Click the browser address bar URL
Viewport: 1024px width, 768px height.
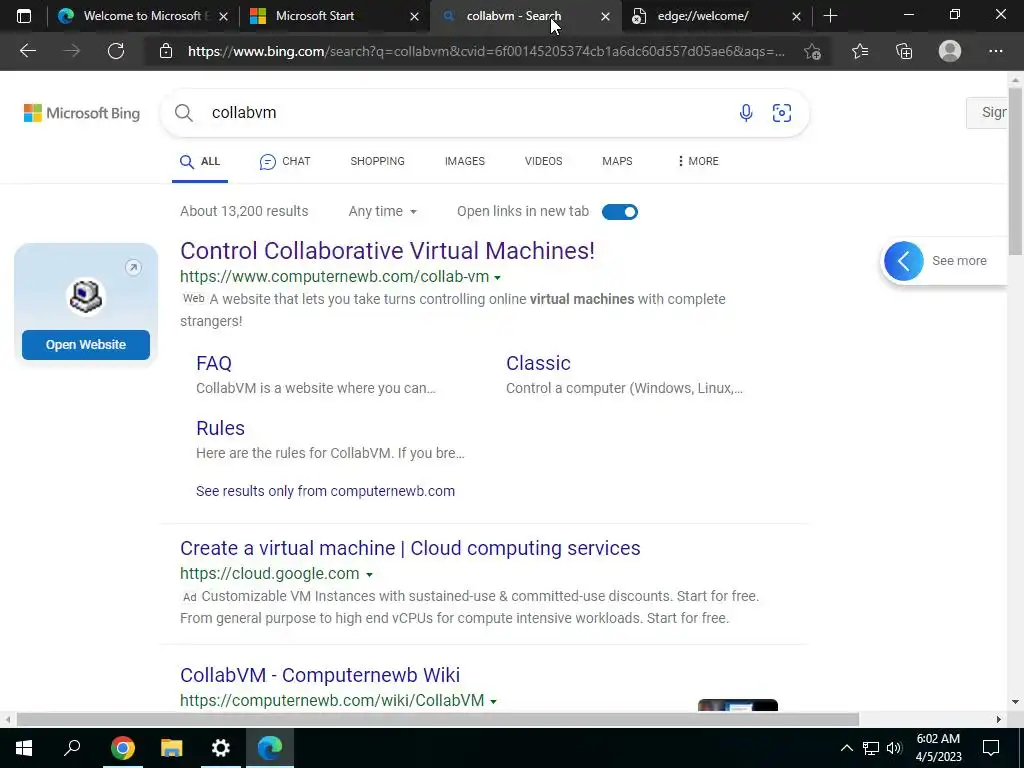tap(486, 51)
